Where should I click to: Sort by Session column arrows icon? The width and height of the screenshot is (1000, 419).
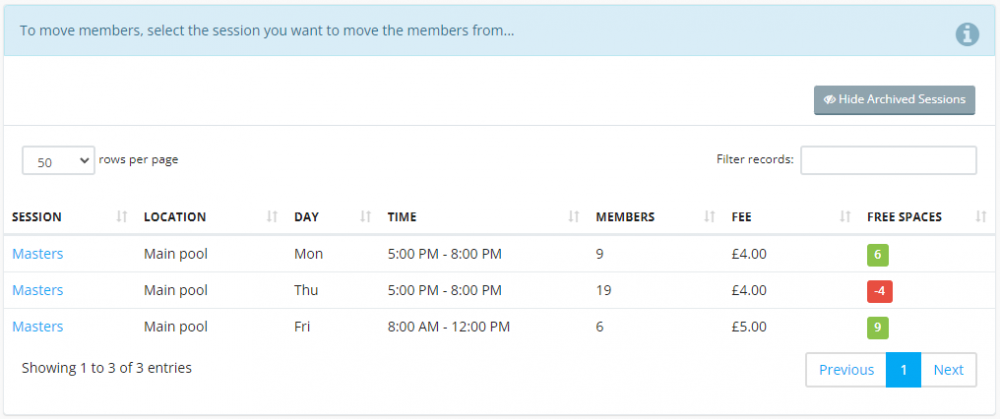coord(122,217)
